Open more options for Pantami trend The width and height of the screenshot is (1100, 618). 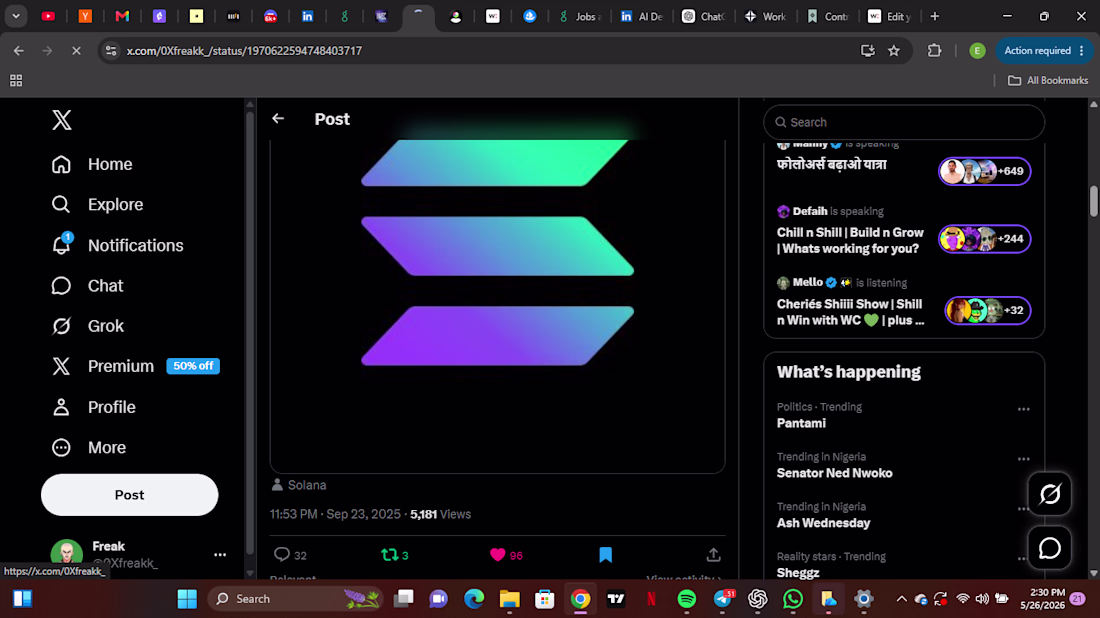point(1024,409)
